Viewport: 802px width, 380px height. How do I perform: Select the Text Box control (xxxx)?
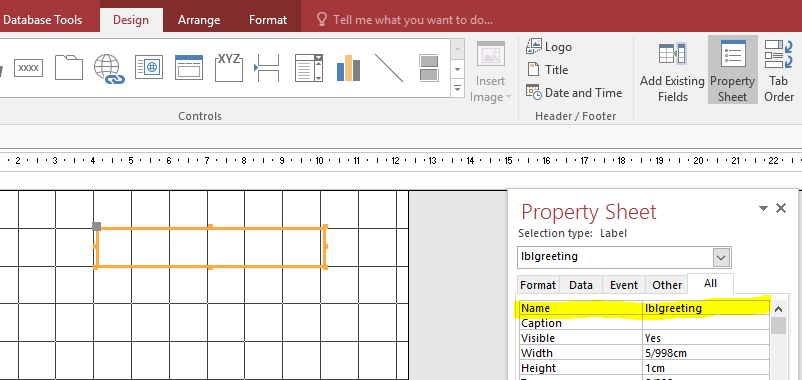29,68
